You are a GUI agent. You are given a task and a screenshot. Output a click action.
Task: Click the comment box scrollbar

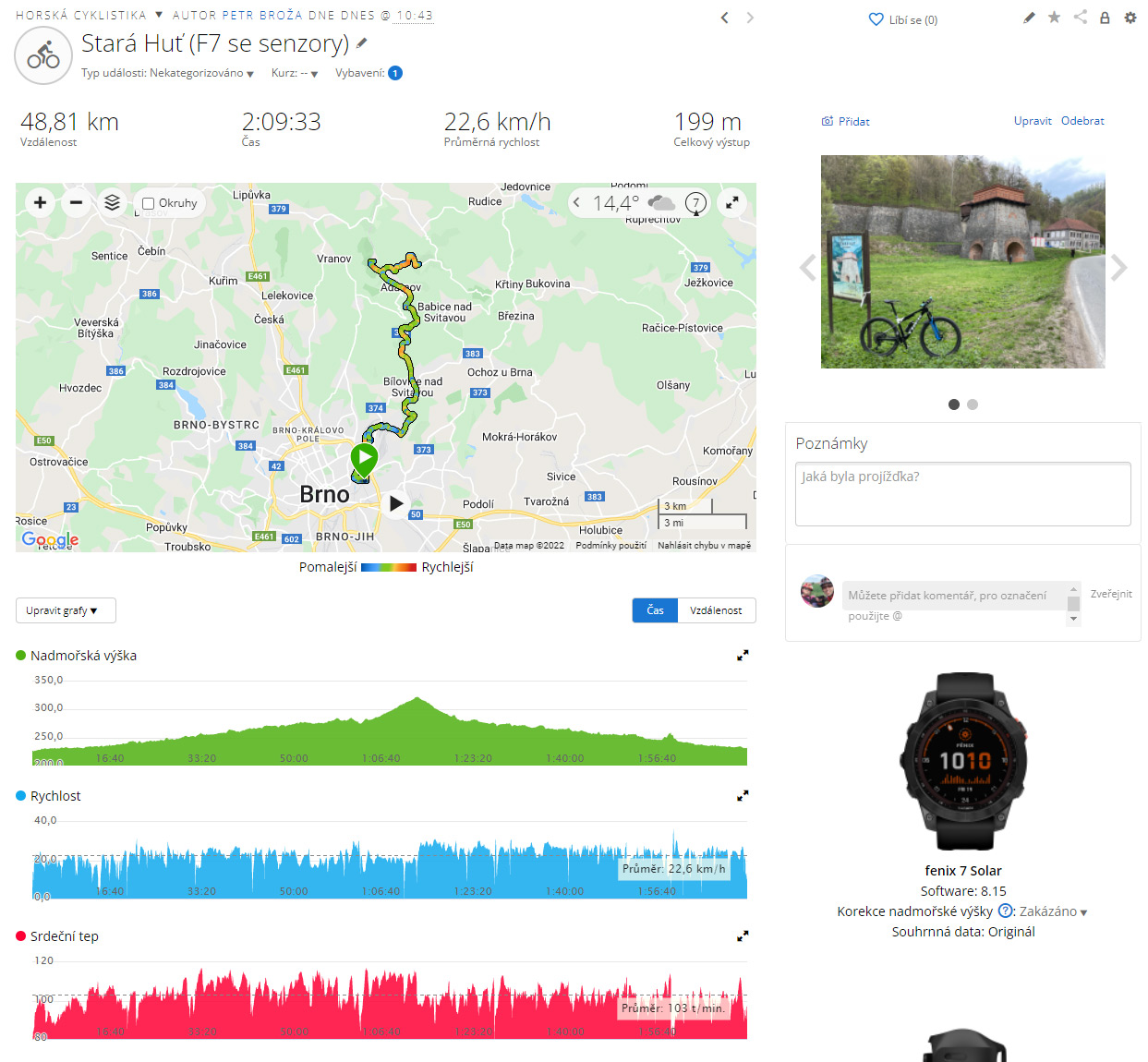click(1073, 604)
